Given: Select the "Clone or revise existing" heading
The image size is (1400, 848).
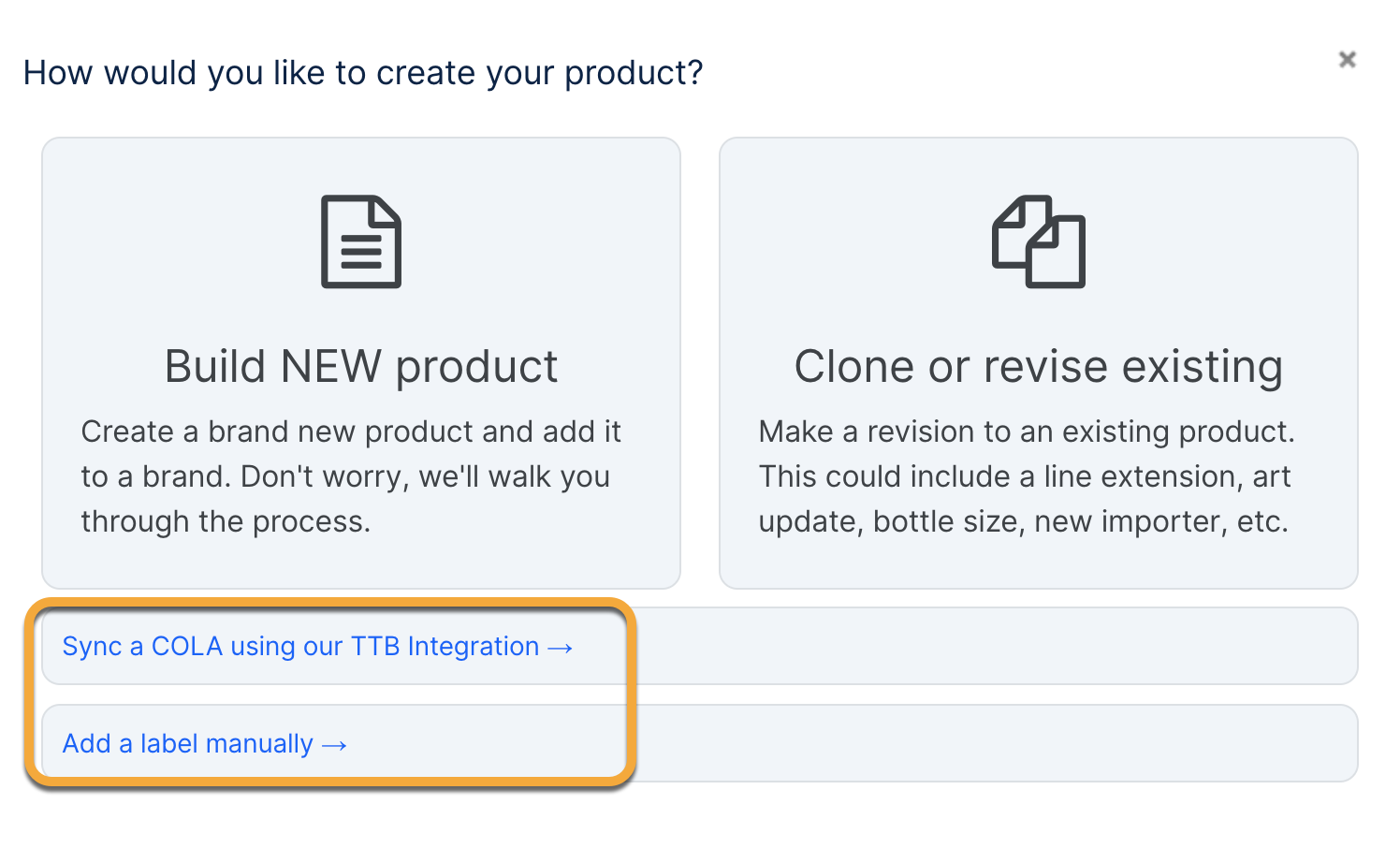Looking at the screenshot, I should pos(1038,366).
